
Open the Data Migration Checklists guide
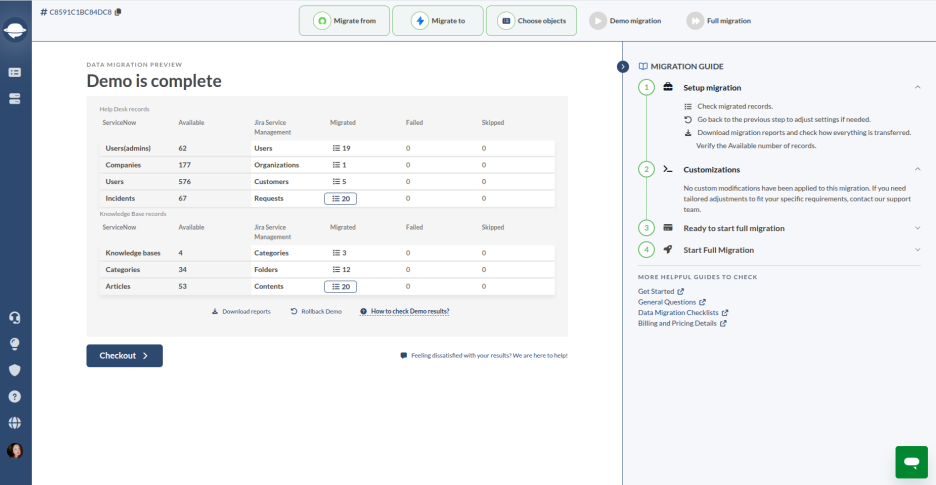(683, 312)
